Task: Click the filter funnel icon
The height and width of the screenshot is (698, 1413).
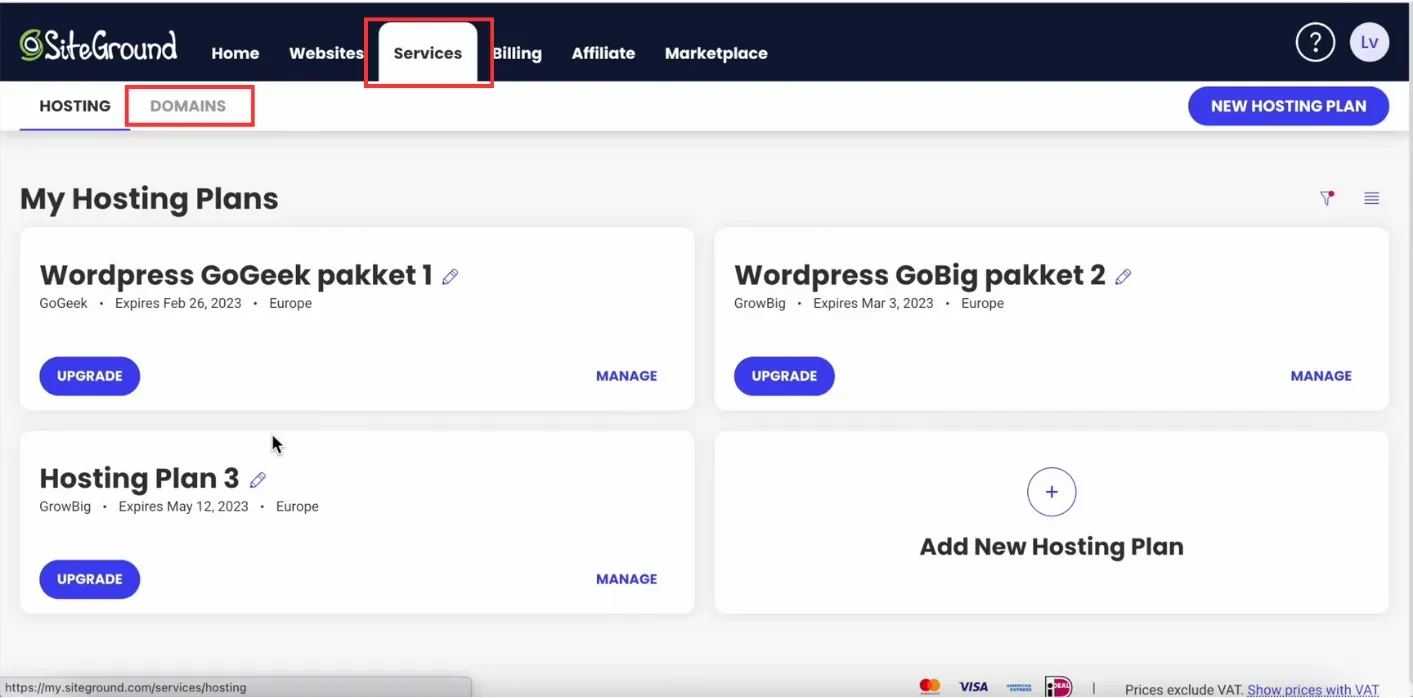Action: [1327, 198]
